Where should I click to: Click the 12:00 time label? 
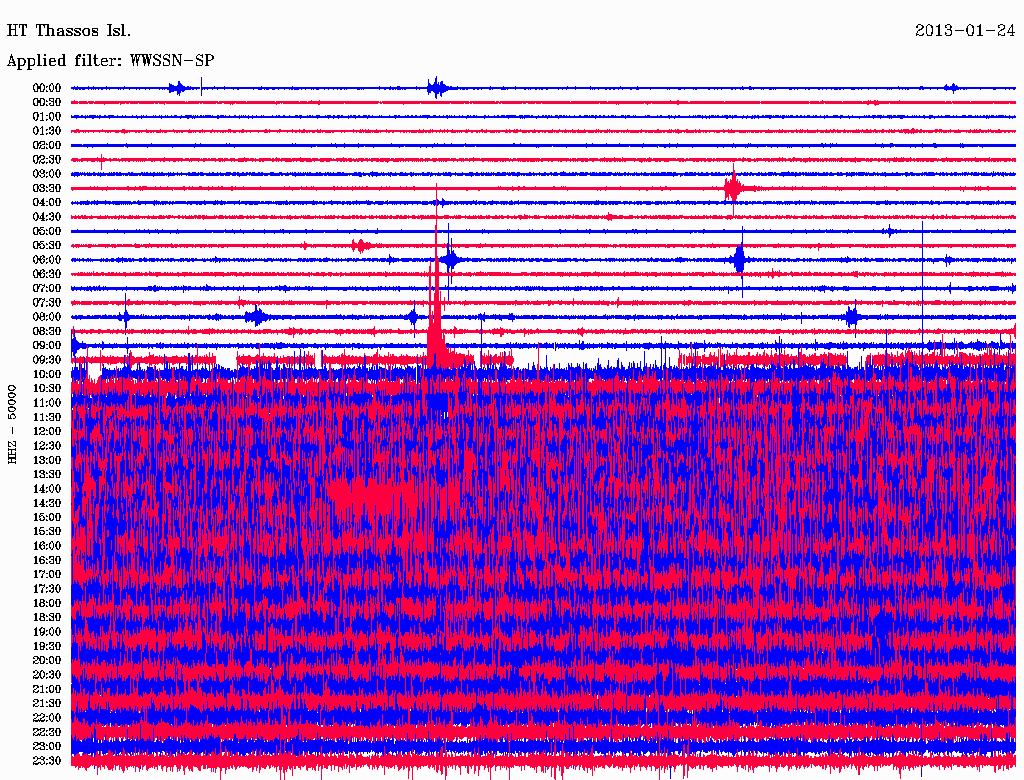(x=47, y=431)
